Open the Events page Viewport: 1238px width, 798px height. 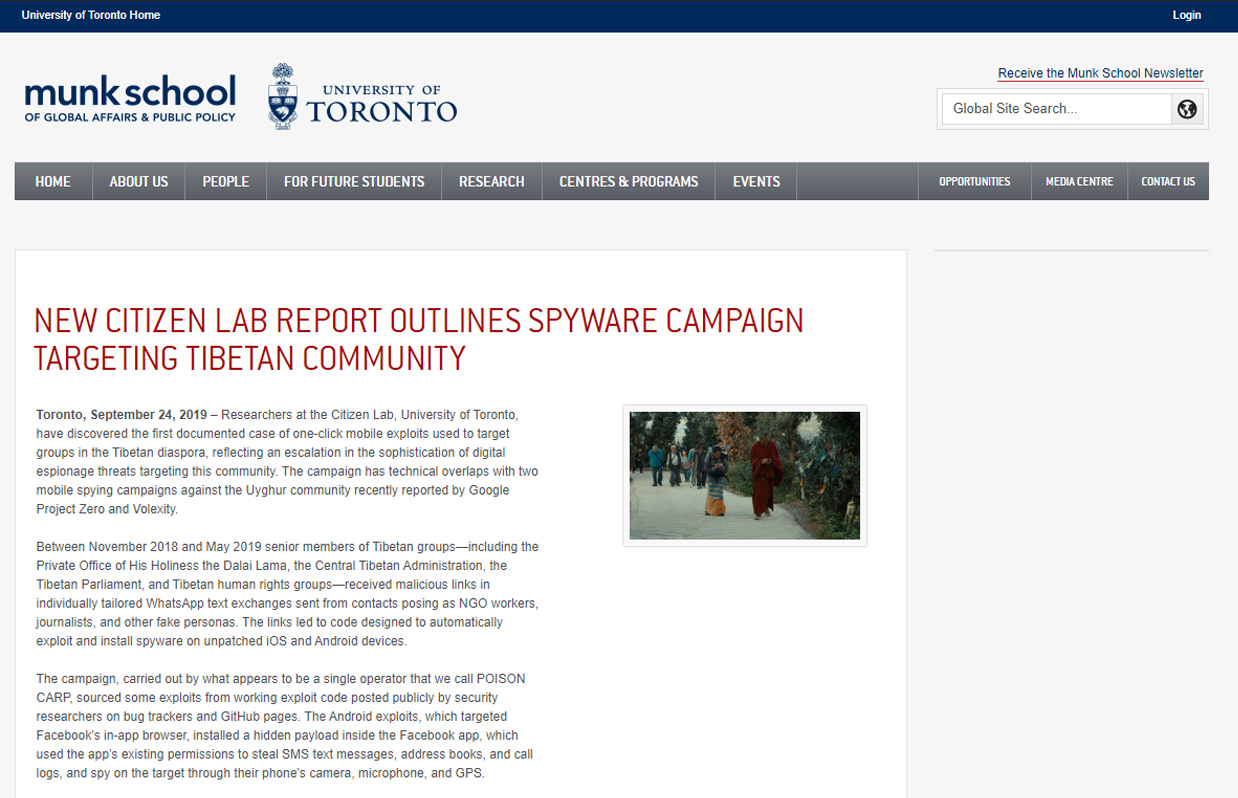(756, 181)
